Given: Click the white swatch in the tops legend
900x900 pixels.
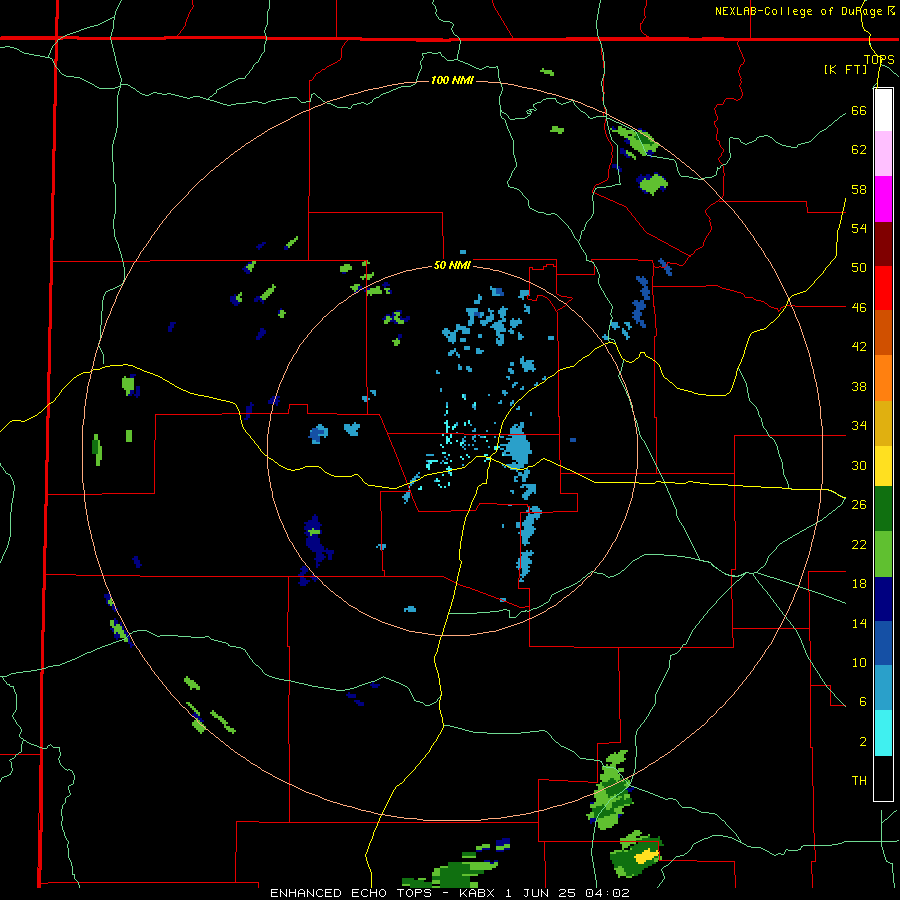Looking at the screenshot, I should (x=883, y=110).
